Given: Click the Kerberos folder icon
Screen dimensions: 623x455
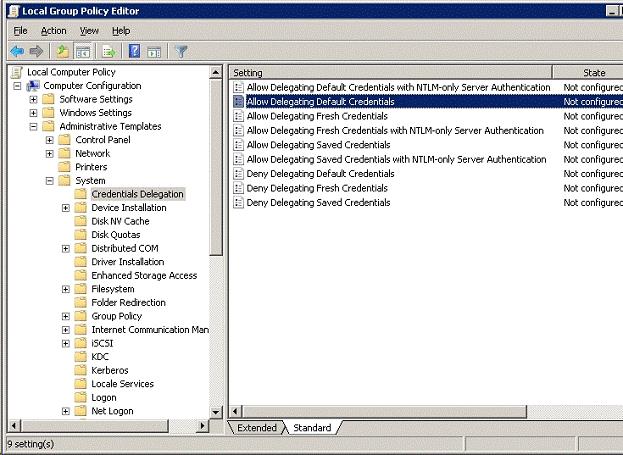Looking at the screenshot, I should [81, 370].
